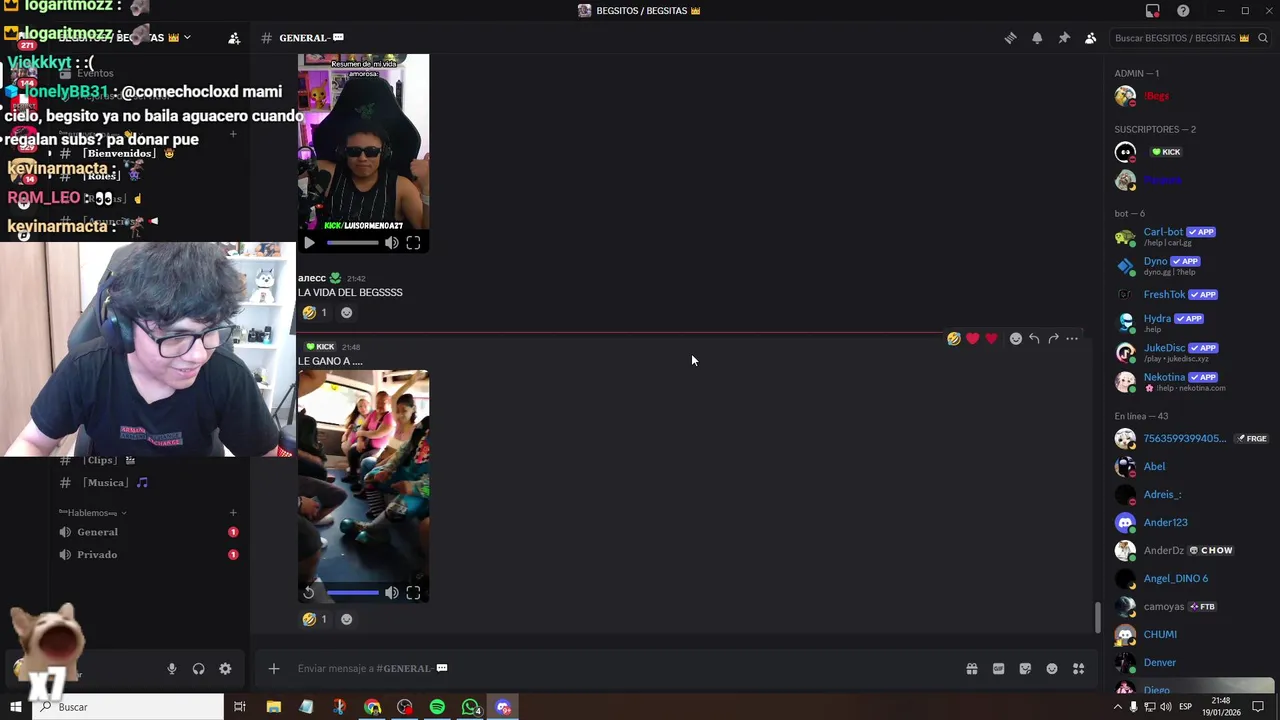Open Spotify from the taskbar

(x=437, y=707)
